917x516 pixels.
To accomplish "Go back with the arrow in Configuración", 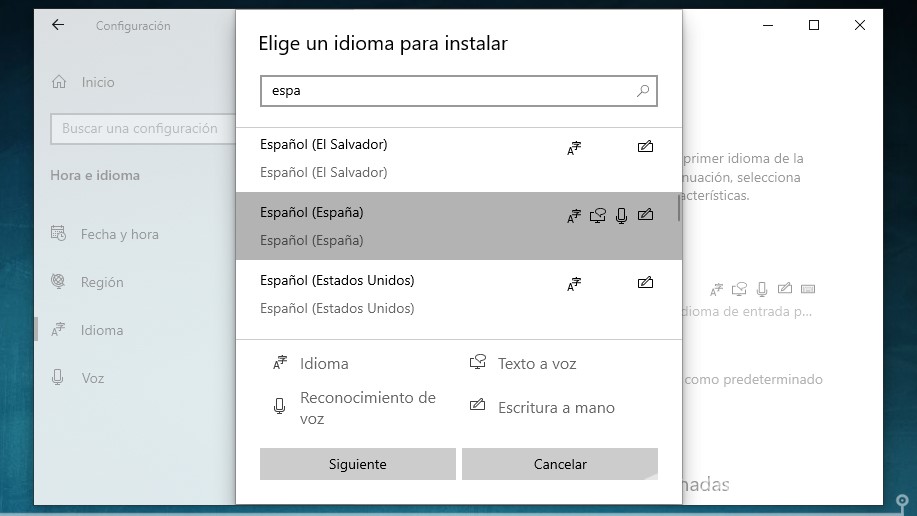I will [x=58, y=25].
